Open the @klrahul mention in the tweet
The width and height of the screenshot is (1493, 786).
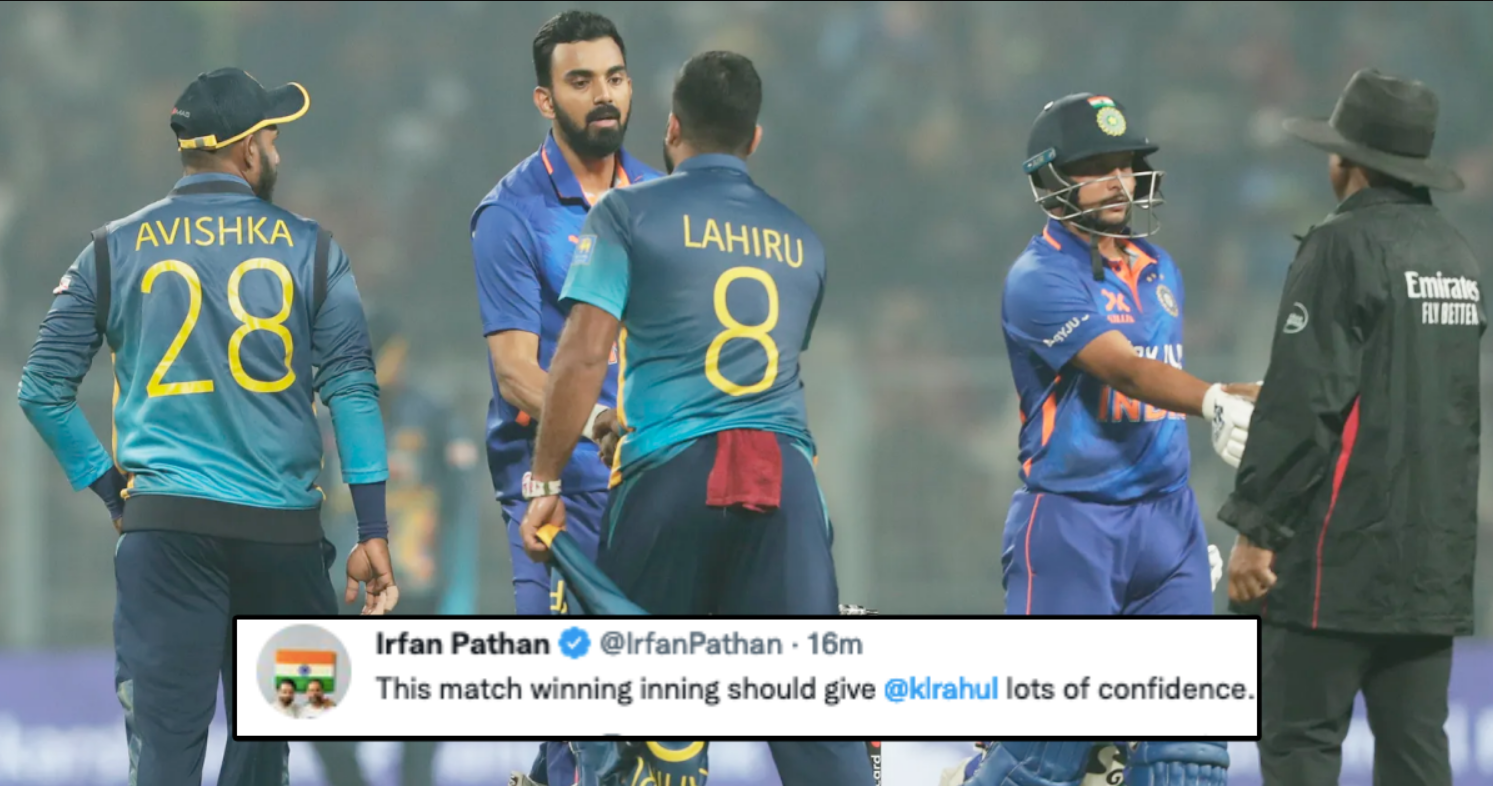pyautogui.click(x=941, y=689)
